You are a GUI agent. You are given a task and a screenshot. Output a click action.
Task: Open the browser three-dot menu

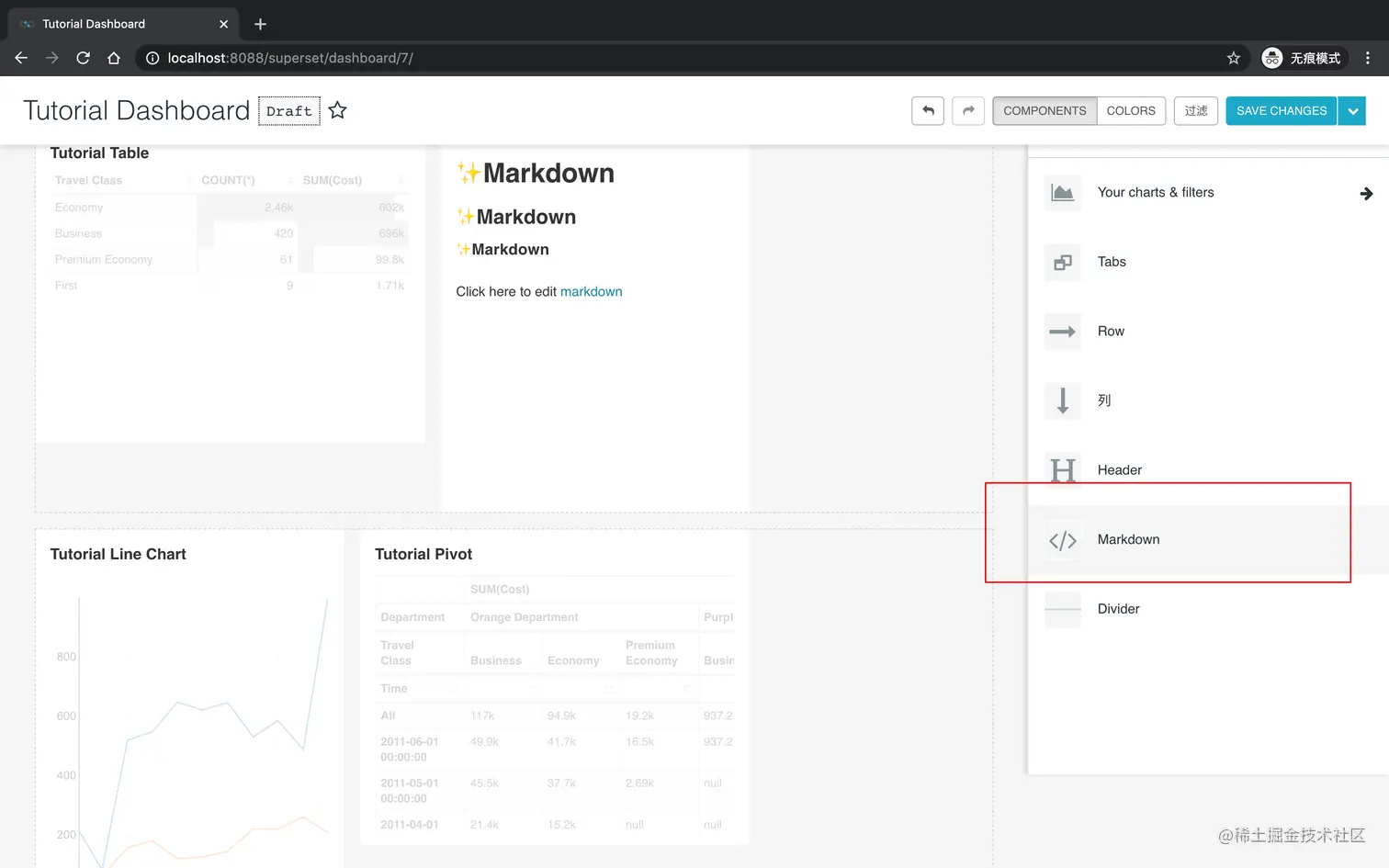point(1368,58)
